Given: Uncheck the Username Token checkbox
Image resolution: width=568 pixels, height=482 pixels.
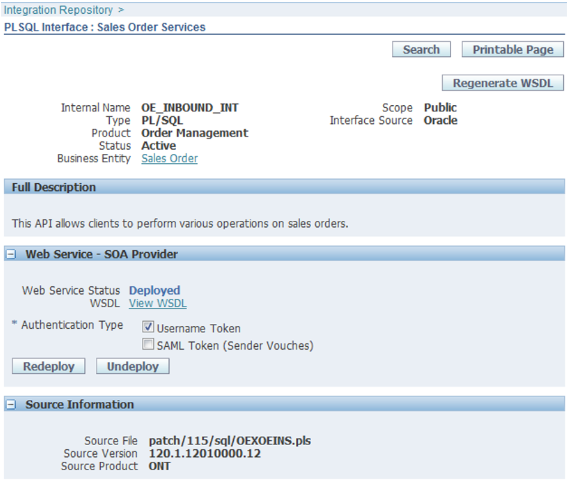Looking at the screenshot, I should coord(148,327).
